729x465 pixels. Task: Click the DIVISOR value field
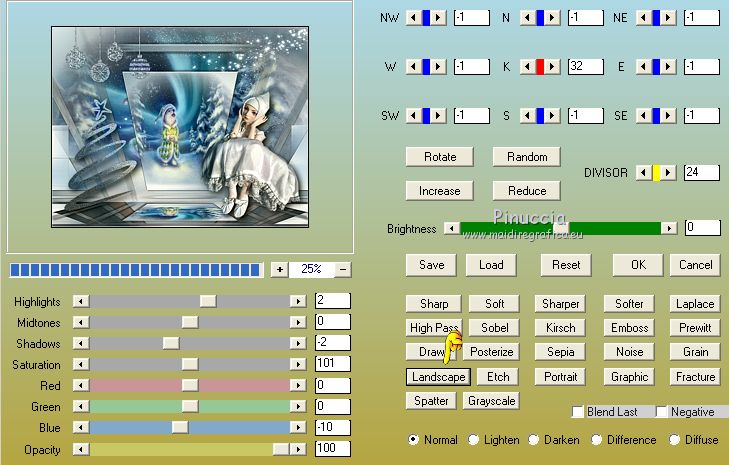pos(702,173)
